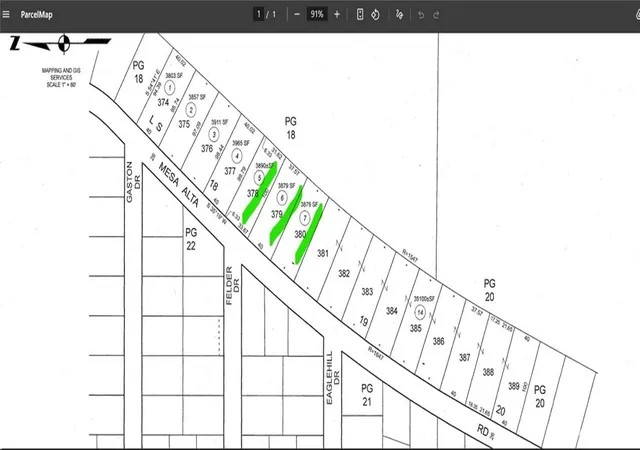Click the redo arrow icon
This screenshot has height=450, width=640.
click(436, 15)
